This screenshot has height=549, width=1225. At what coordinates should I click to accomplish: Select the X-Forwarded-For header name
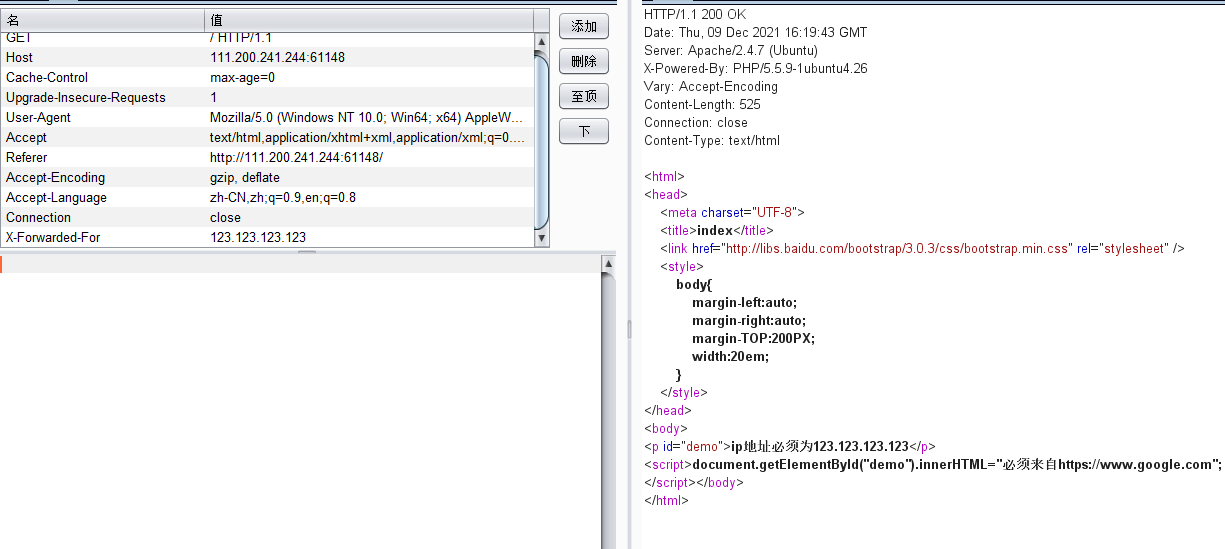(53, 237)
